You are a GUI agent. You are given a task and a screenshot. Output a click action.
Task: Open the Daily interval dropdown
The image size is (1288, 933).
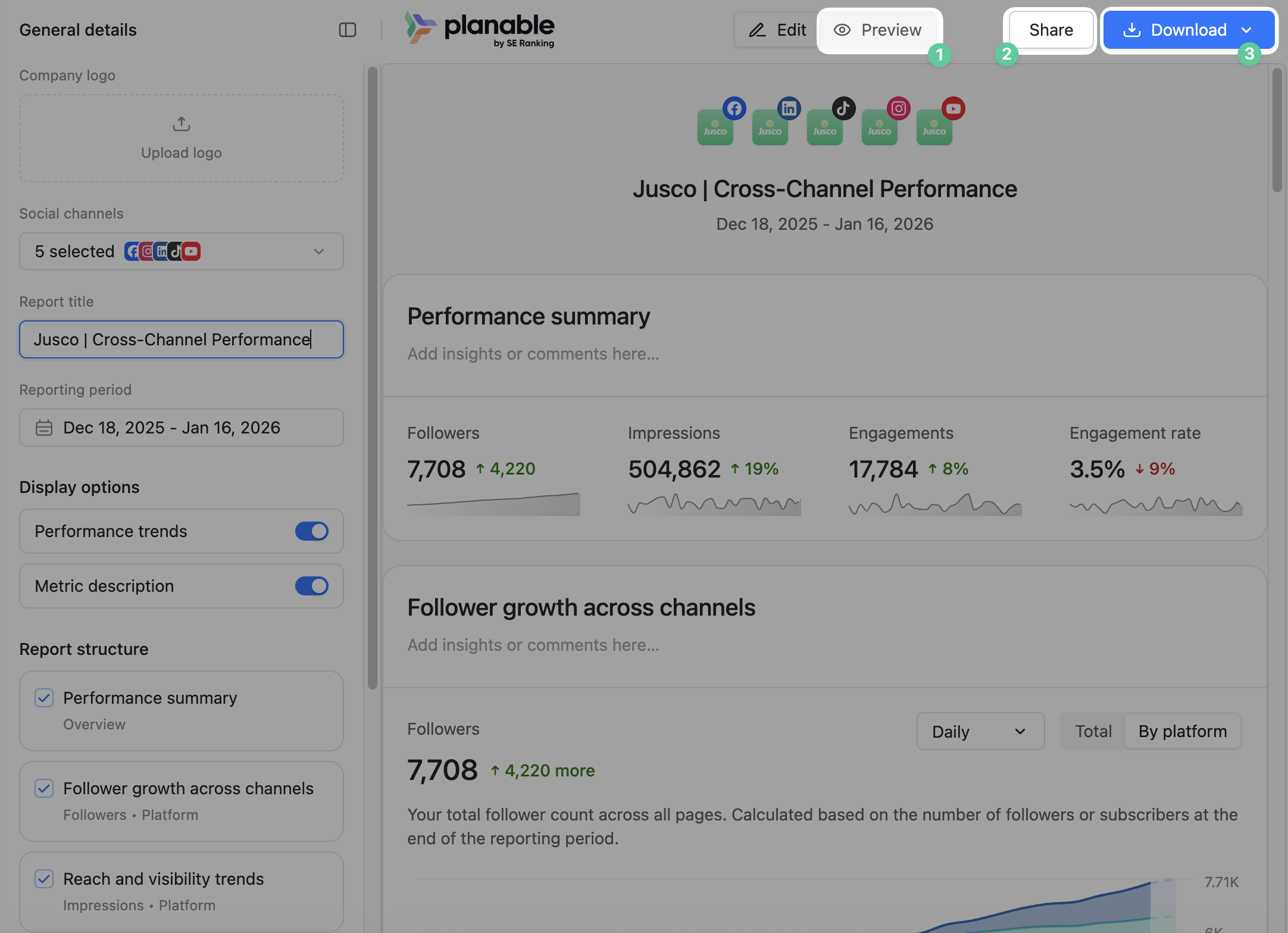pos(980,731)
